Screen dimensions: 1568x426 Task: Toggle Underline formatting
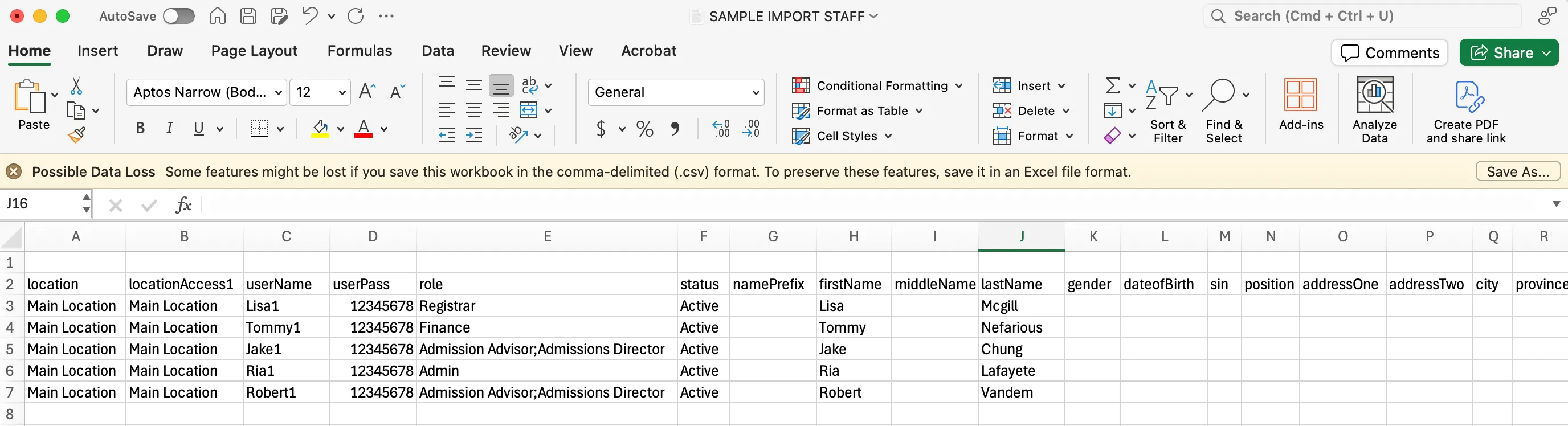pyautogui.click(x=198, y=128)
